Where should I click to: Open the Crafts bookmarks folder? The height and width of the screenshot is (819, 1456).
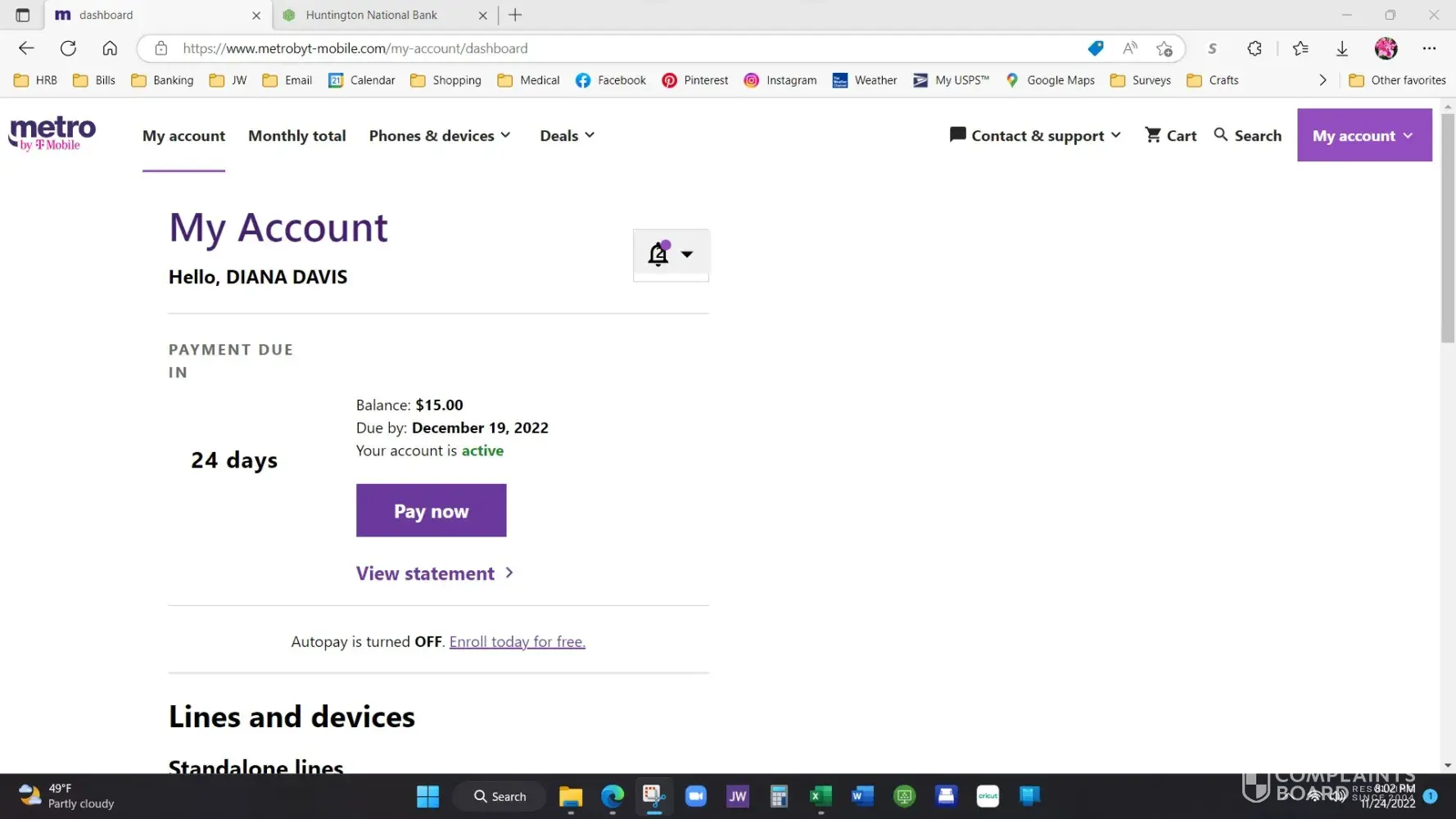click(1212, 80)
